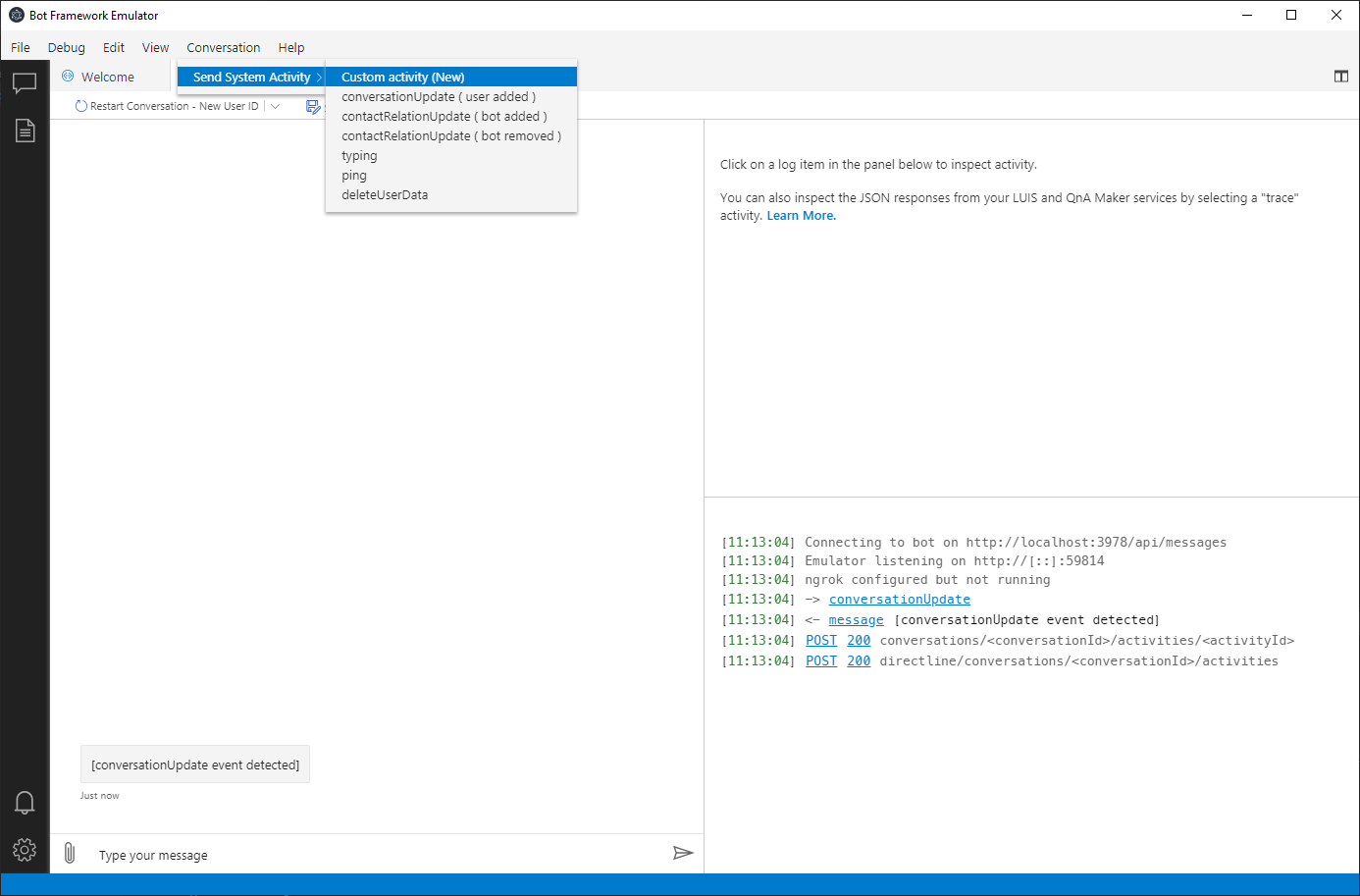The height and width of the screenshot is (896, 1360).
Task: Click 200 status for conversations activities entry
Action: [x=859, y=640]
